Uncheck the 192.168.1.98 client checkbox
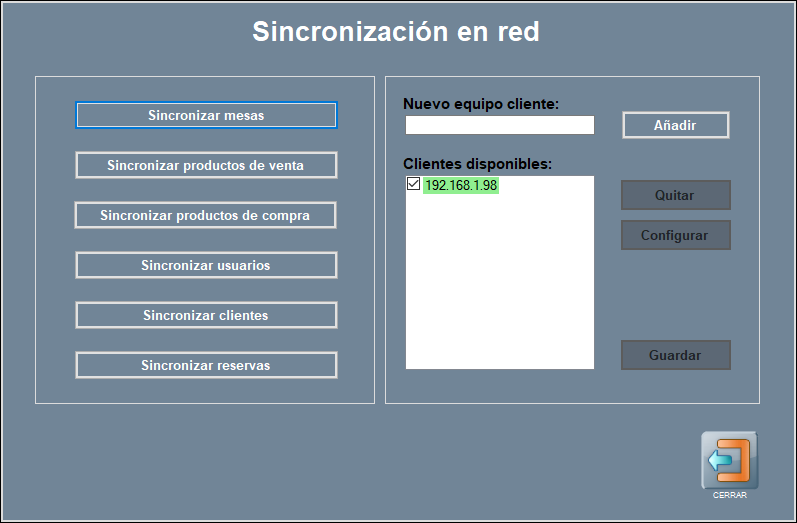This screenshot has height=523, width=797. 413,185
